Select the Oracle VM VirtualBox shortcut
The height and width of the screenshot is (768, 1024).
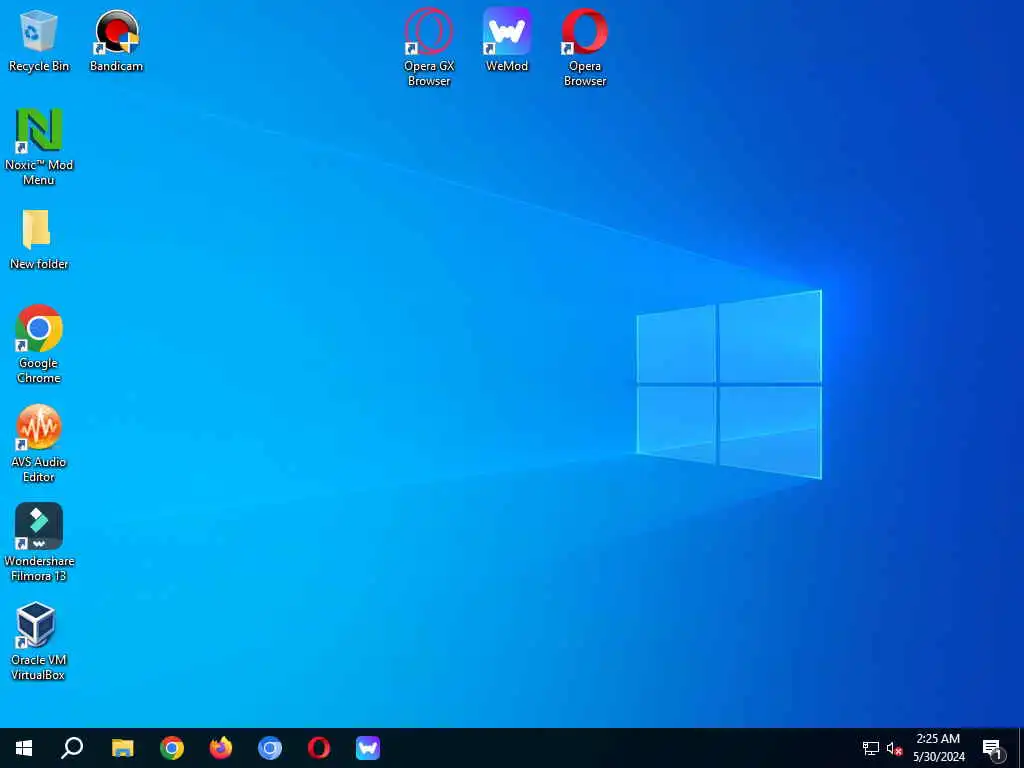[39, 641]
